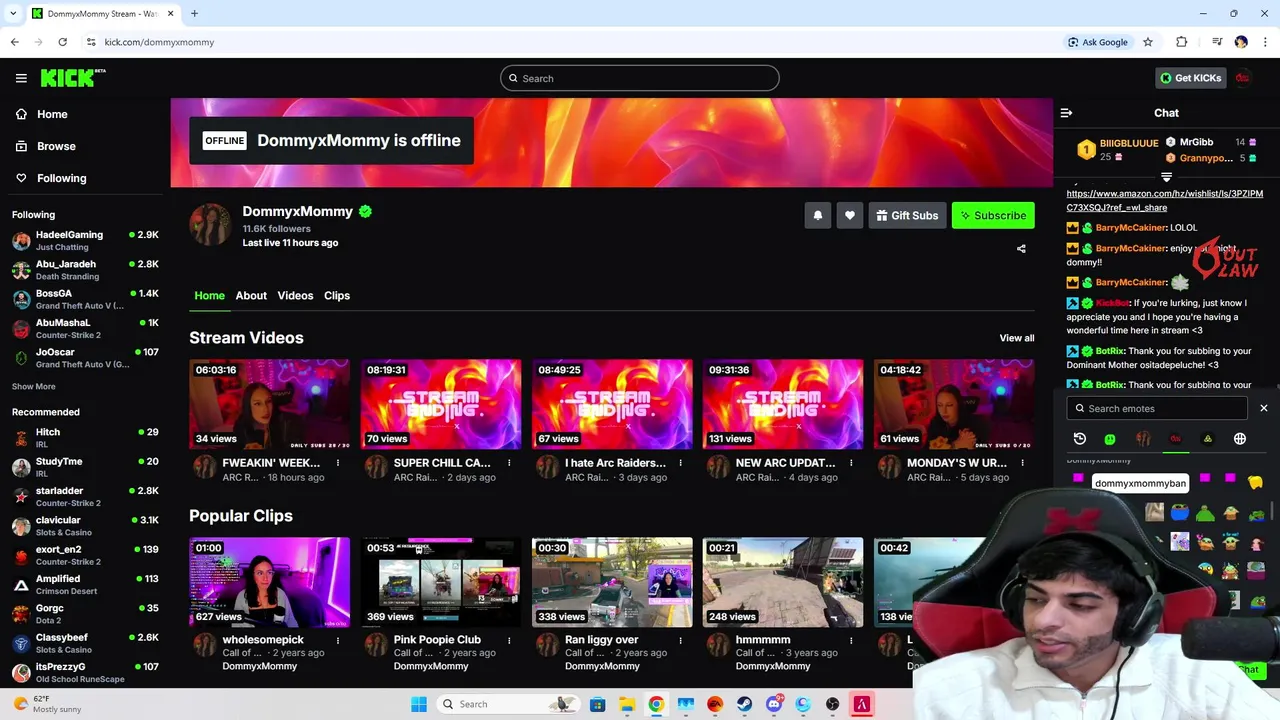Click the user avatar in top-right header
Screen dimensions: 1280x720
click(x=1242, y=78)
